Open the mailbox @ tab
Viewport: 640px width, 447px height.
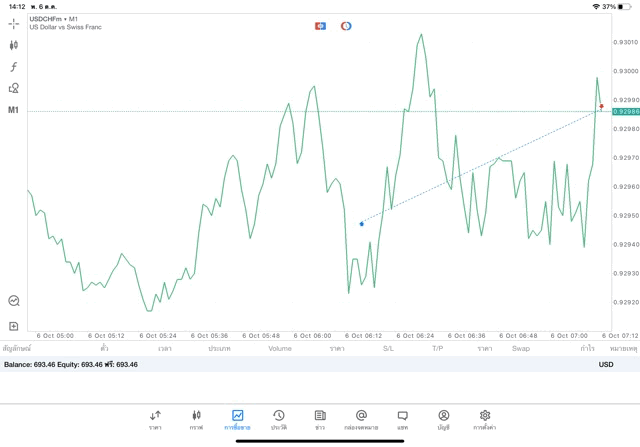pyautogui.click(x=361, y=419)
